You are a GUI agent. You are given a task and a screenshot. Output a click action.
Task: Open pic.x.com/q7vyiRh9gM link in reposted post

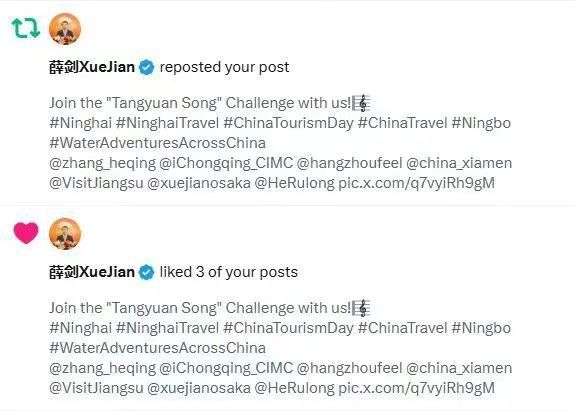click(x=416, y=183)
